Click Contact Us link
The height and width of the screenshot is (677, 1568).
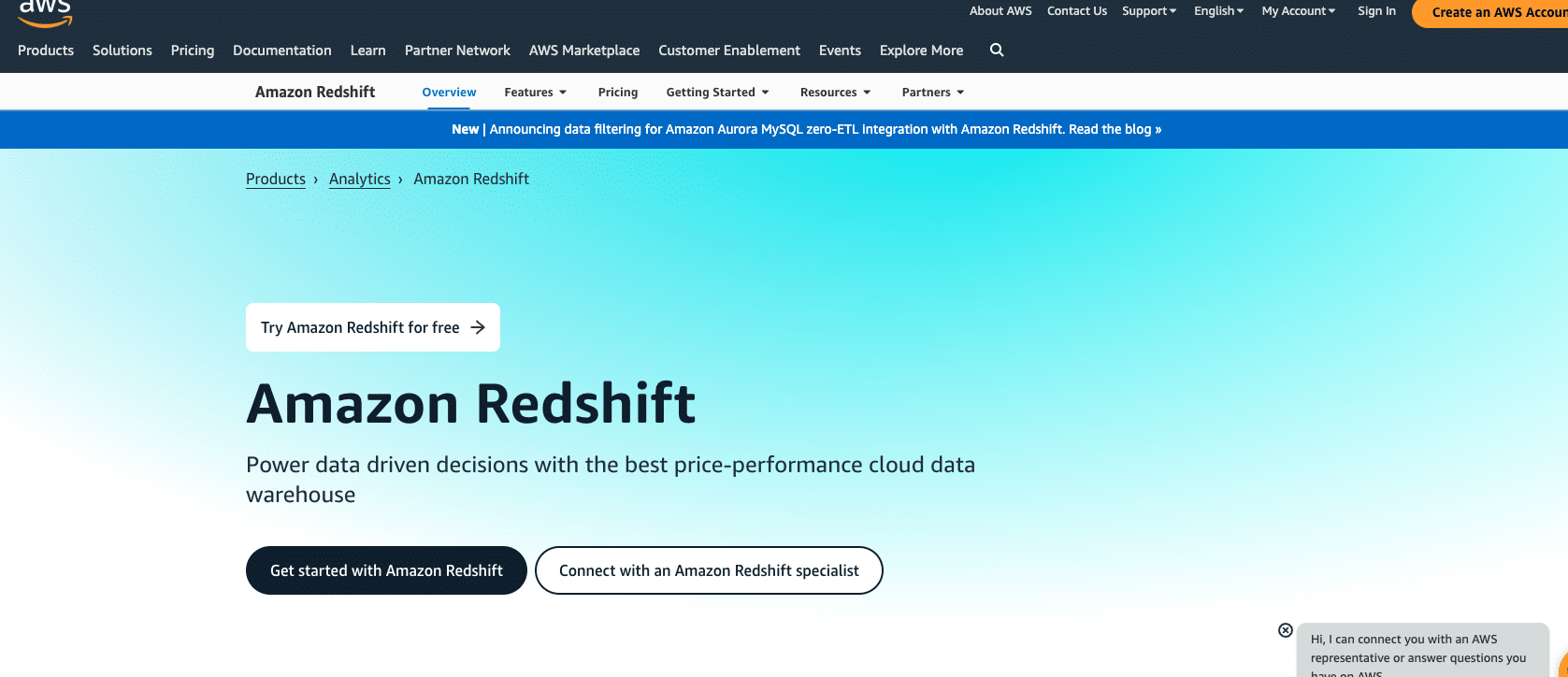coord(1077,11)
